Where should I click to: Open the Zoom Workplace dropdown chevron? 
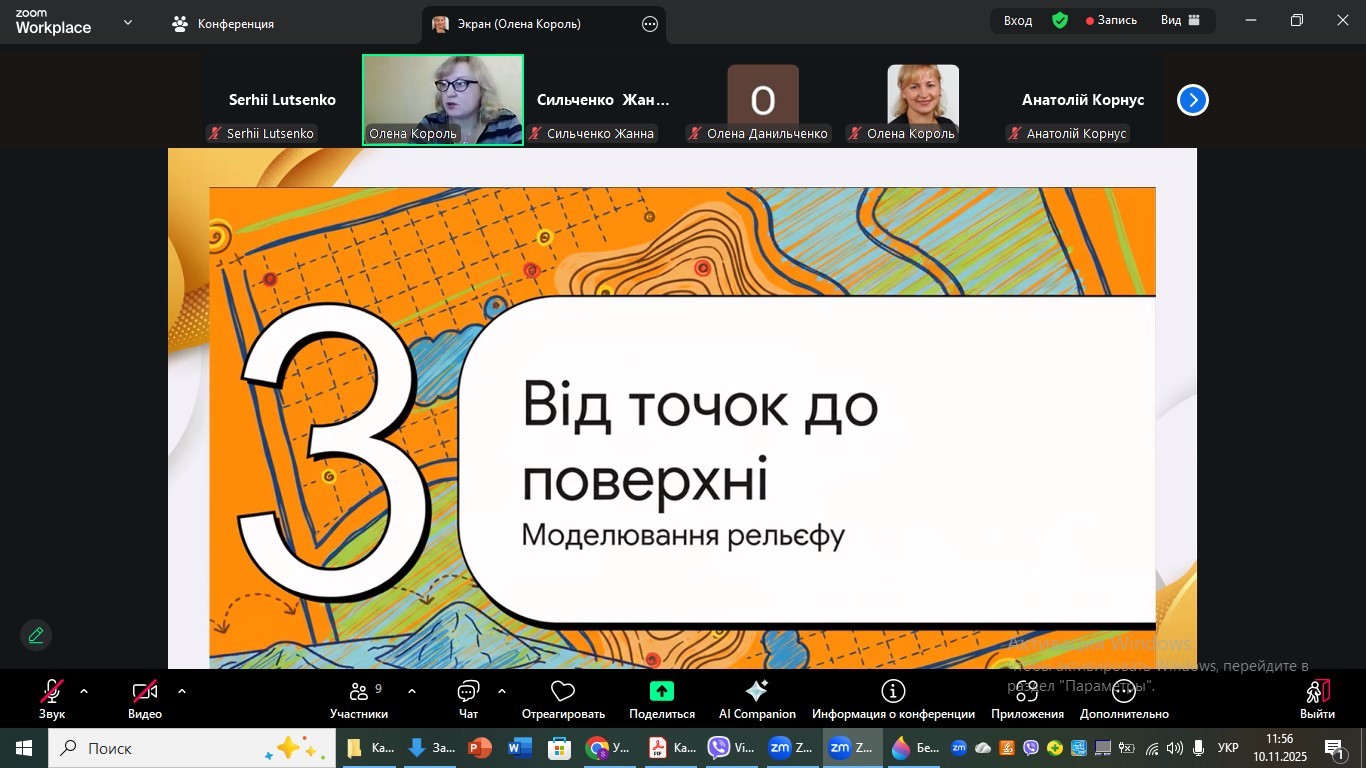128,22
